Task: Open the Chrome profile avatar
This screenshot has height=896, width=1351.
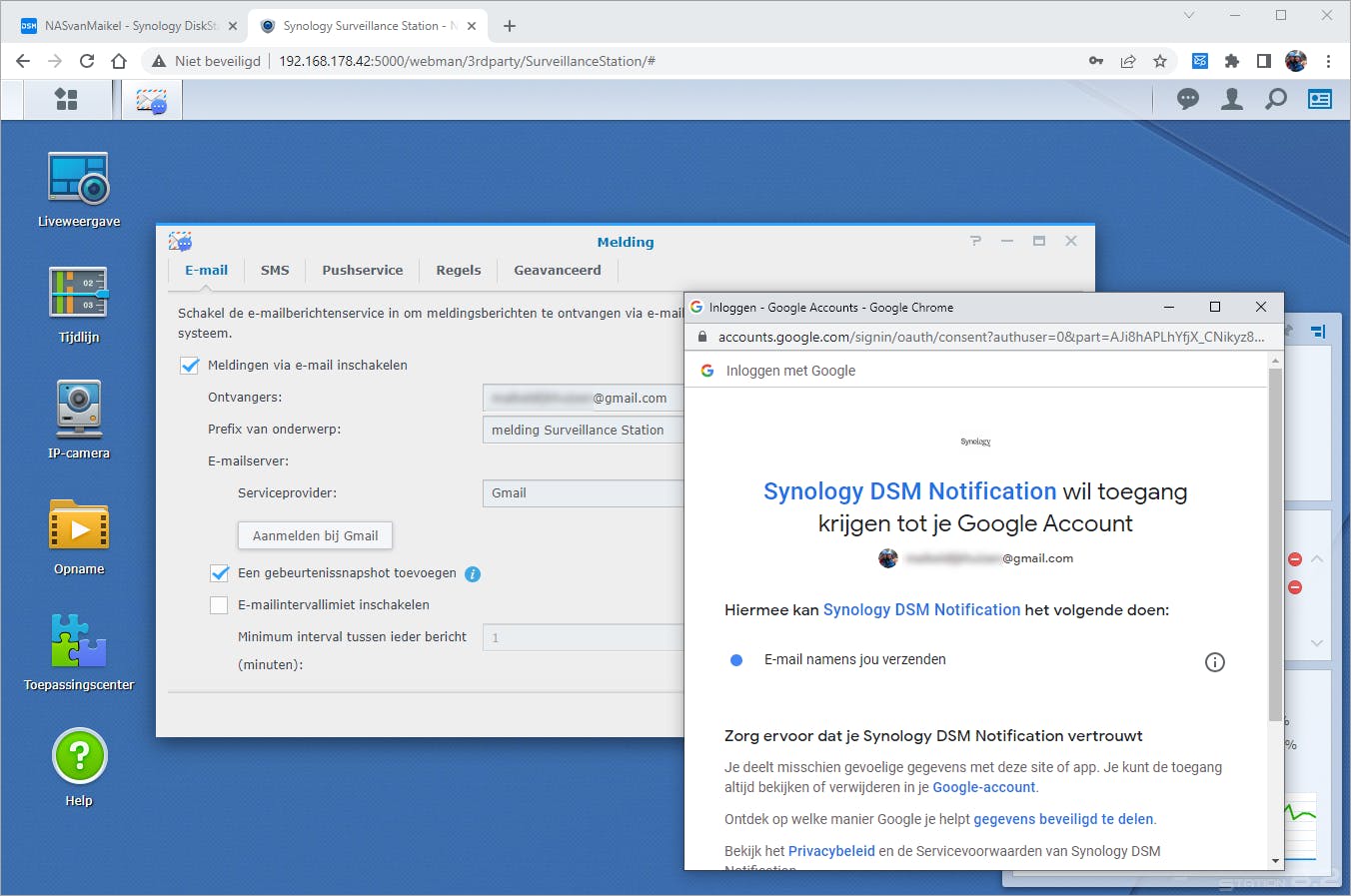Action: (x=1296, y=61)
